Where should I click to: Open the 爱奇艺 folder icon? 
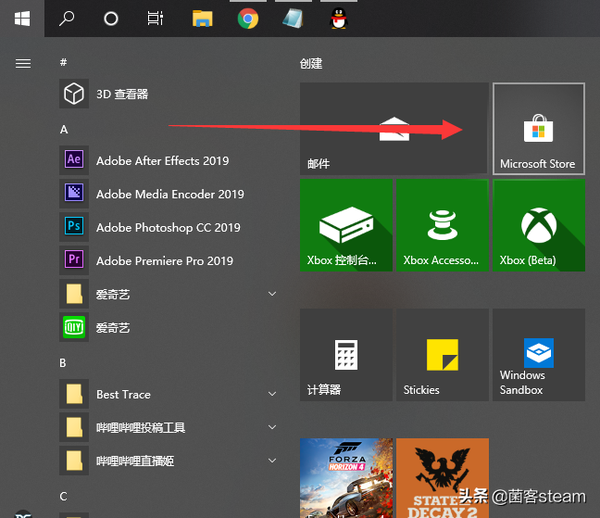[74, 294]
